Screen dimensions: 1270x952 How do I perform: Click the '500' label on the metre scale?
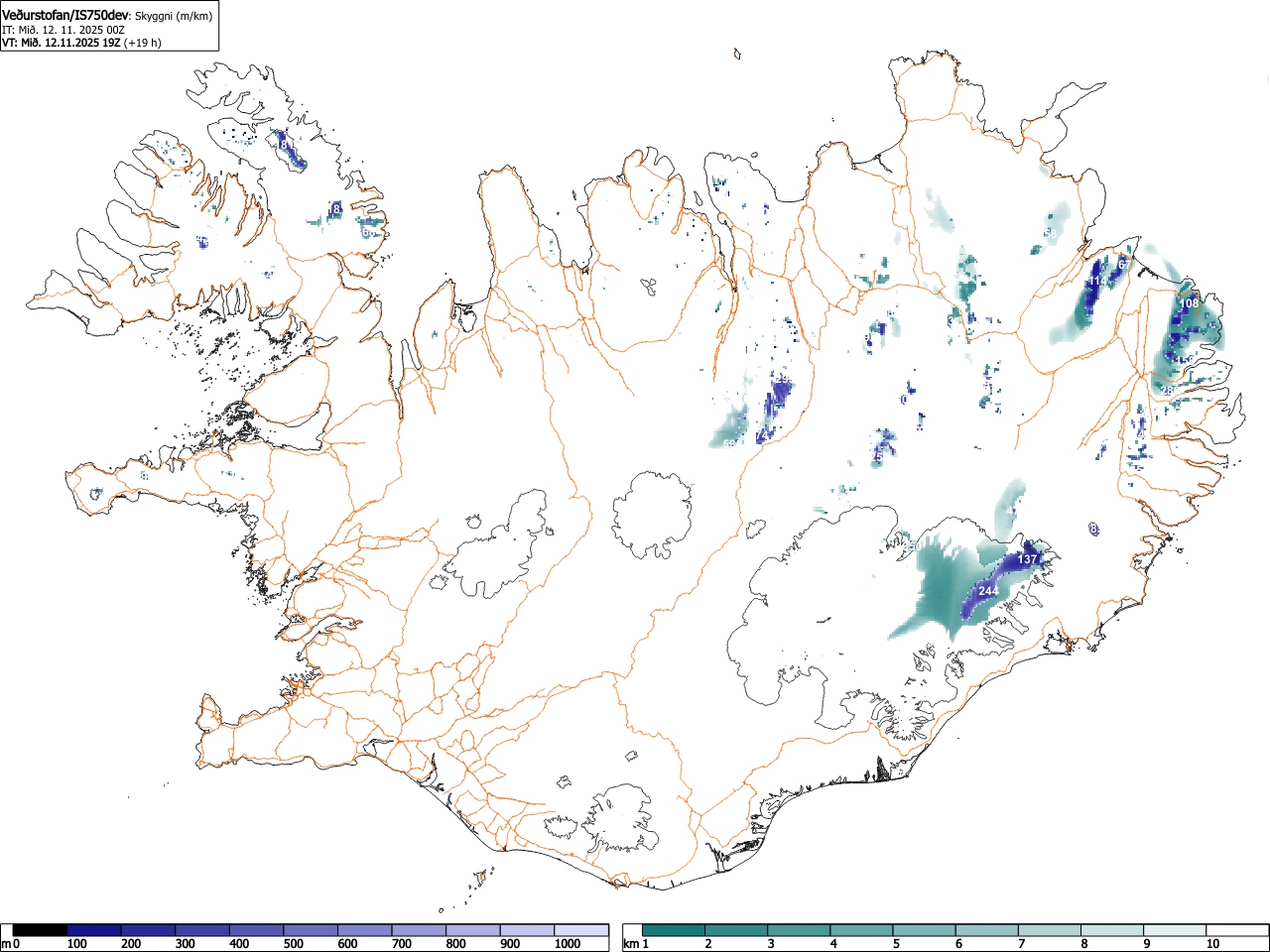pos(293,944)
